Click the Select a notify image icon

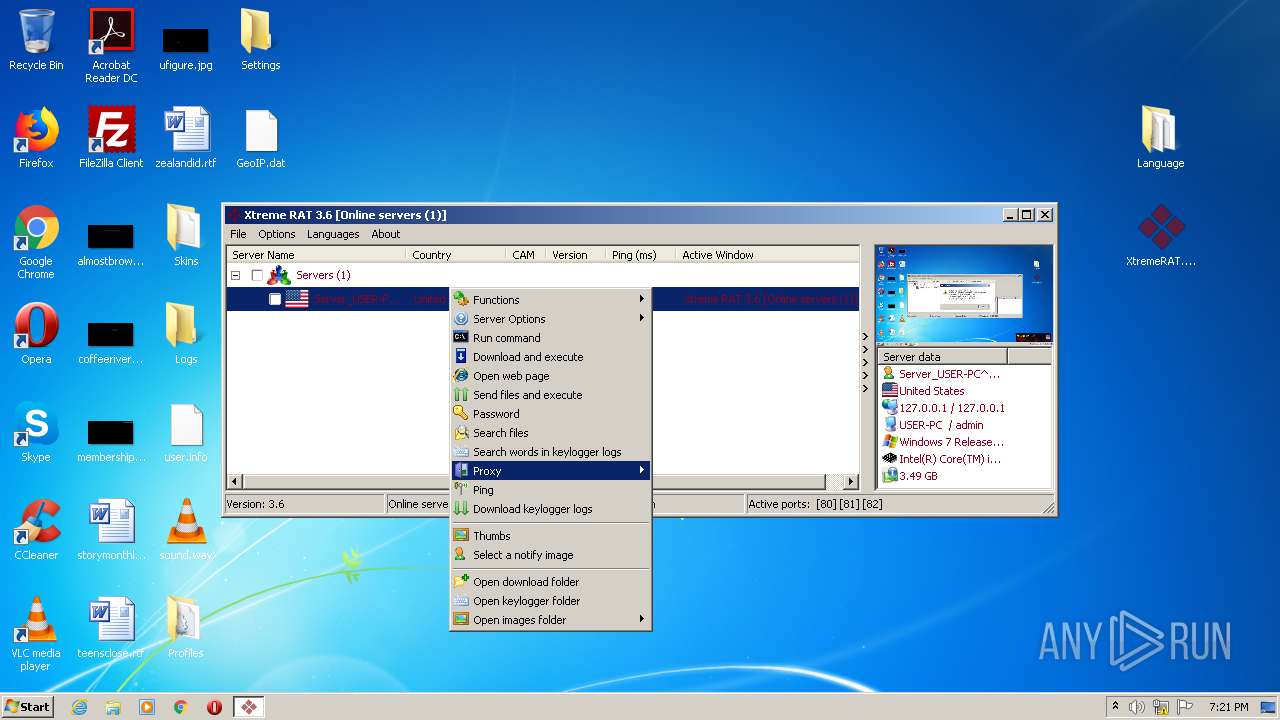(x=461, y=554)
